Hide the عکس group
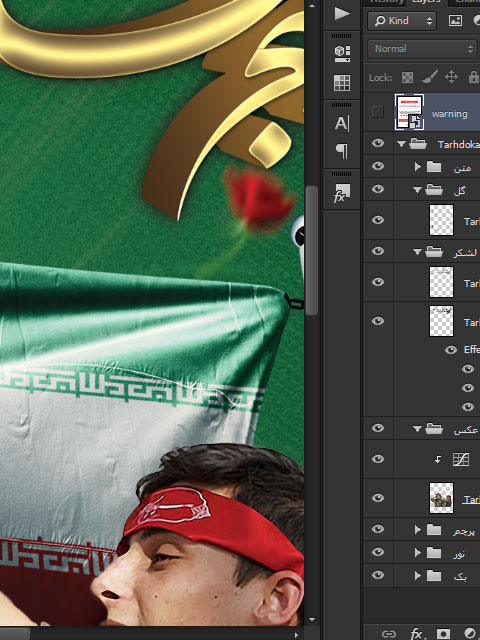 (x=378, y=428)
